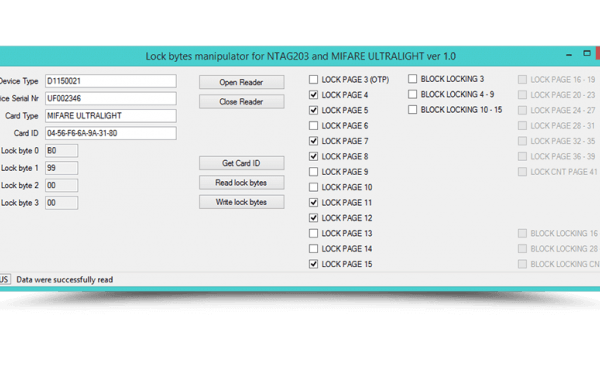Uncheck LOCK PAGE 11
The height and width of the screenshot is (373, 600).
[x=313, y=202]
